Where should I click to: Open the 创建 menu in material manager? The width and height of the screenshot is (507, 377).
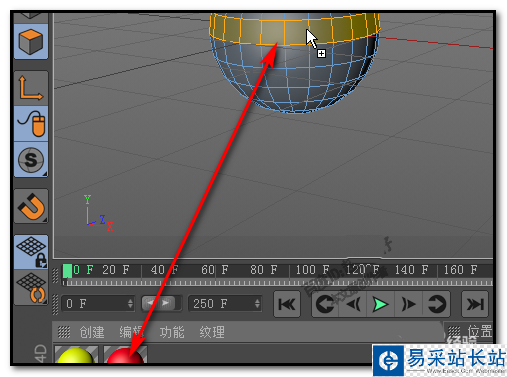click(92, 332)
